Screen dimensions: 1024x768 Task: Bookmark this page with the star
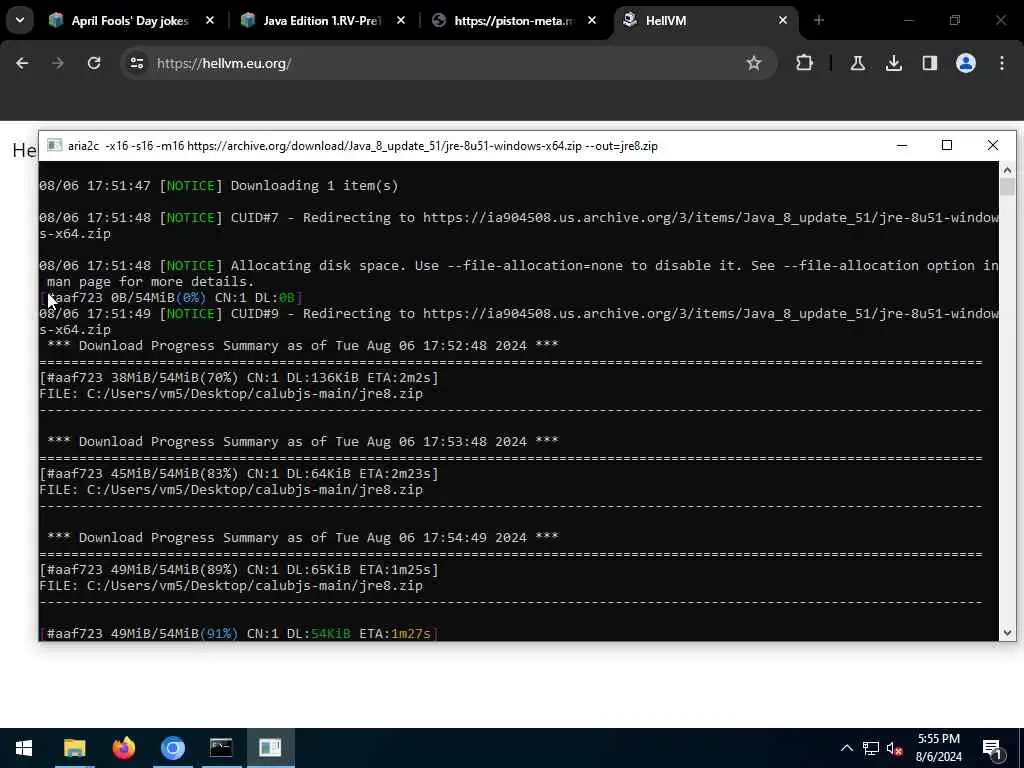[x=754, y=63]
